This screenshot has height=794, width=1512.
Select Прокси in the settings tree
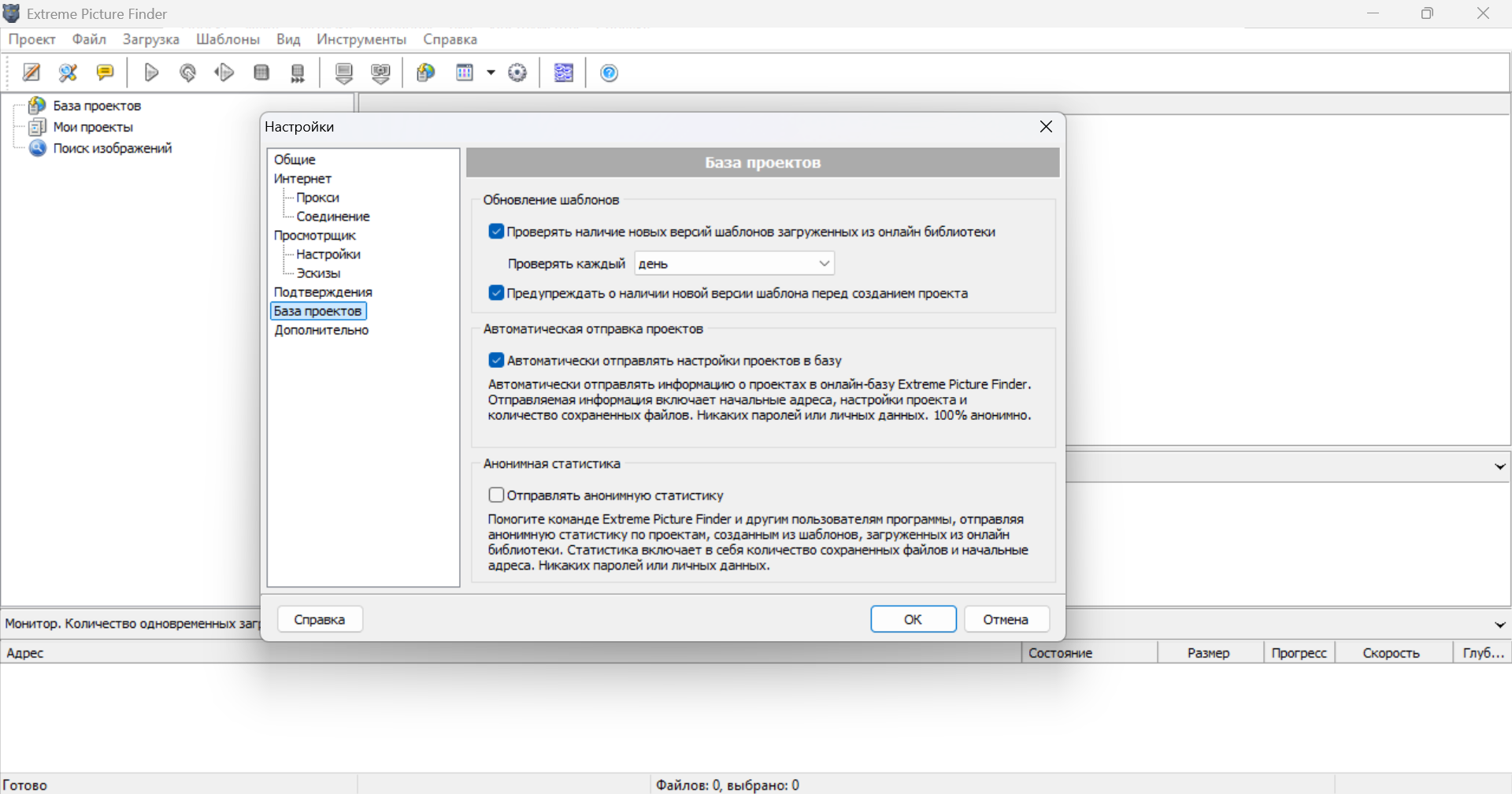[x=317, y=197]
